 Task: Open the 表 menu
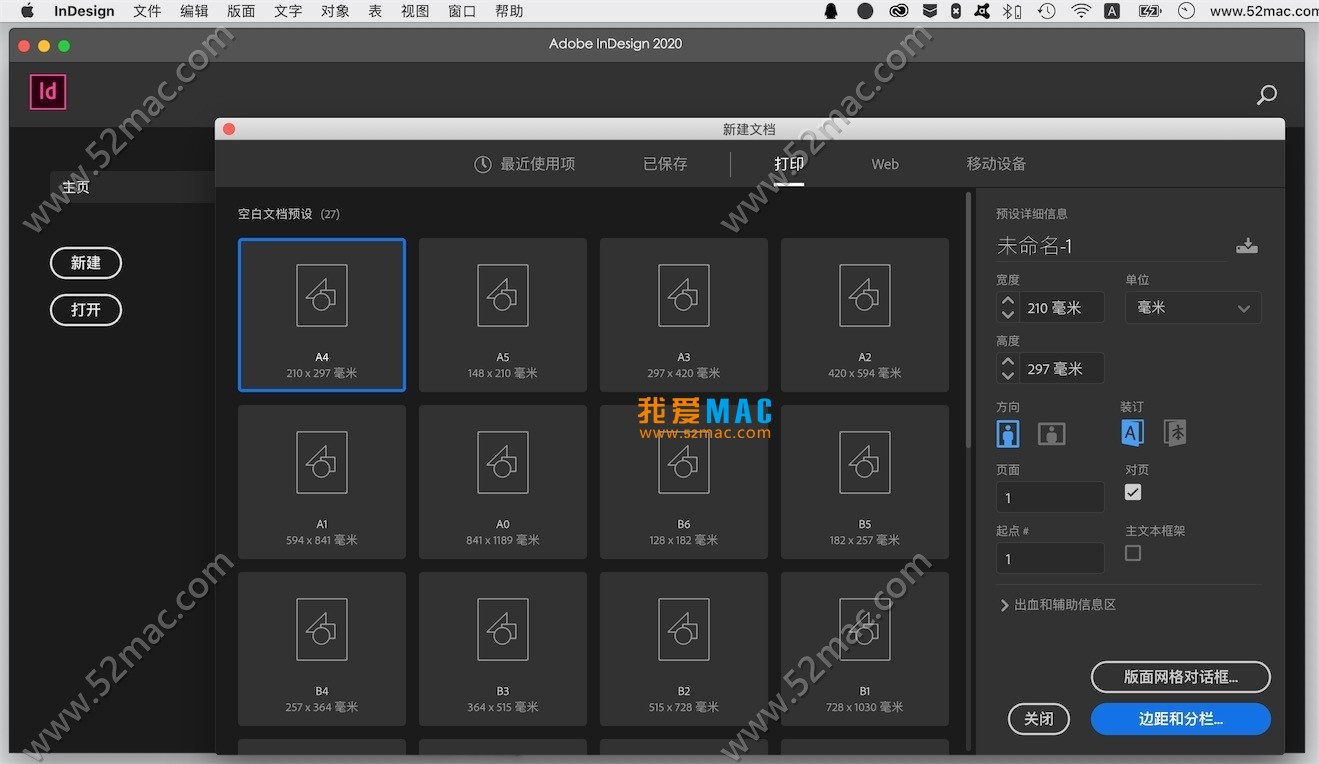(x=375, y=11)
